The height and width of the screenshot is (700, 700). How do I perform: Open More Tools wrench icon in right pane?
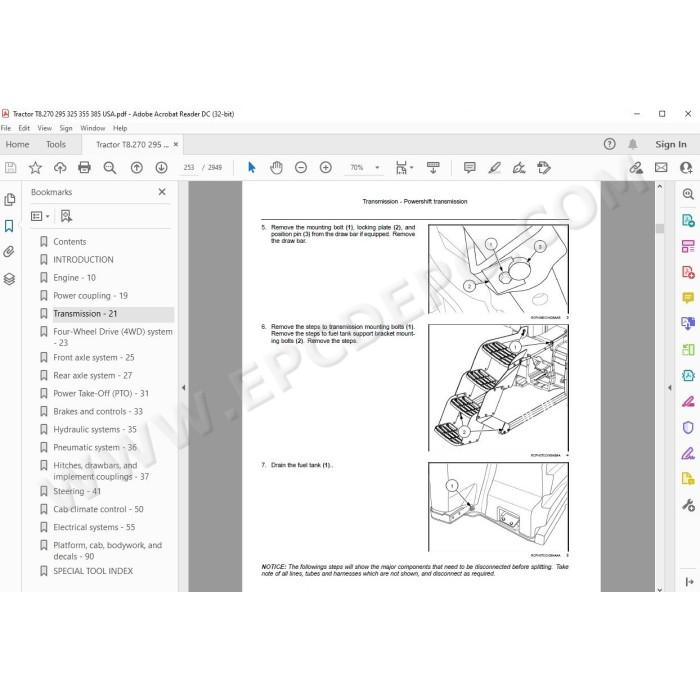[688, 505]
